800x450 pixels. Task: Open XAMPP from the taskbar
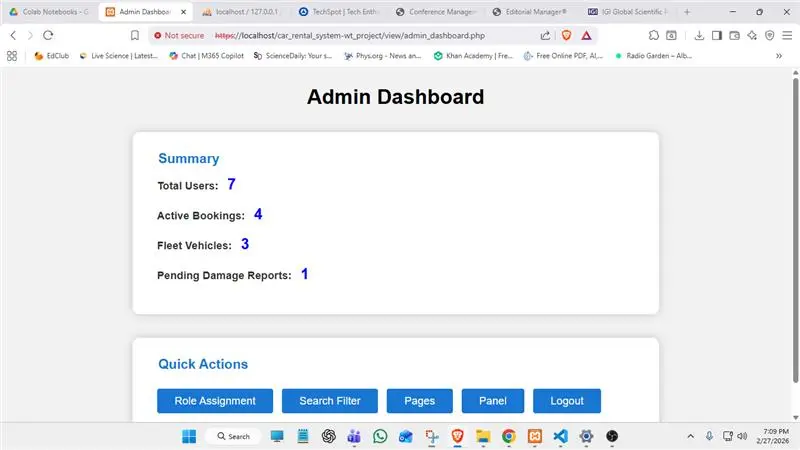[x=534, y=436]
